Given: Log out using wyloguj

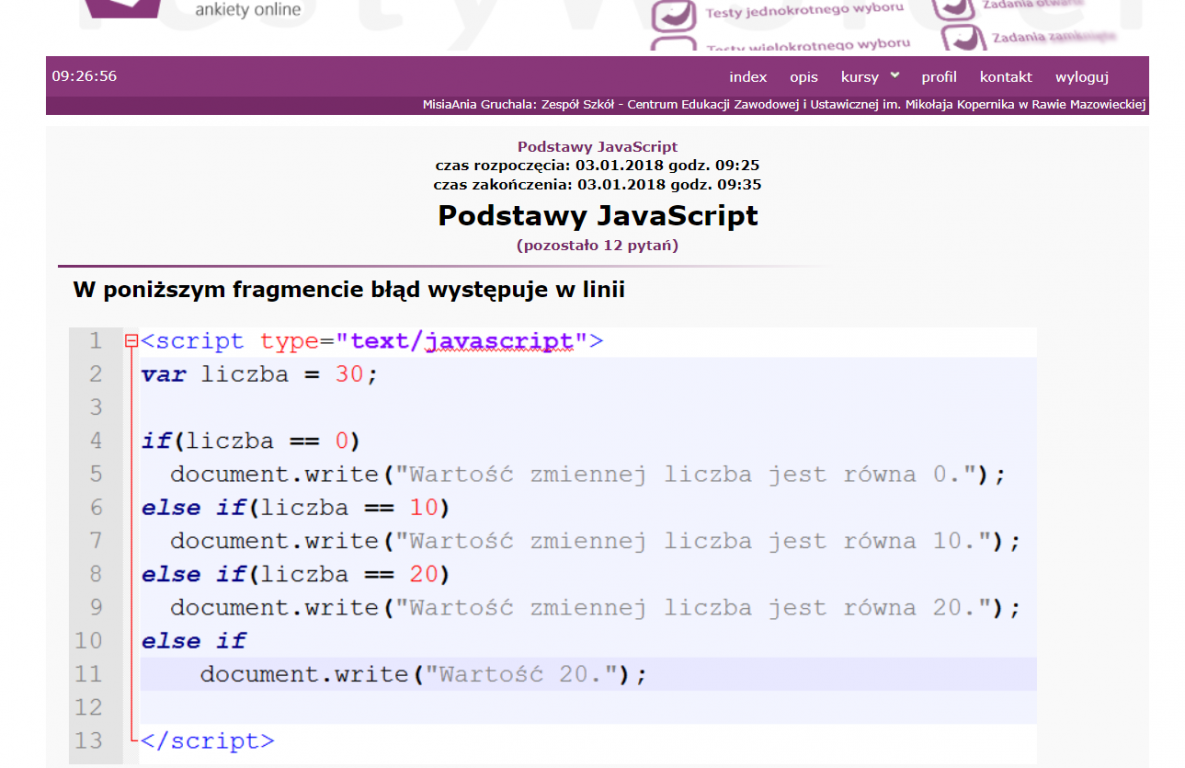Looking at the screenshot, I should pos(1081,77).
